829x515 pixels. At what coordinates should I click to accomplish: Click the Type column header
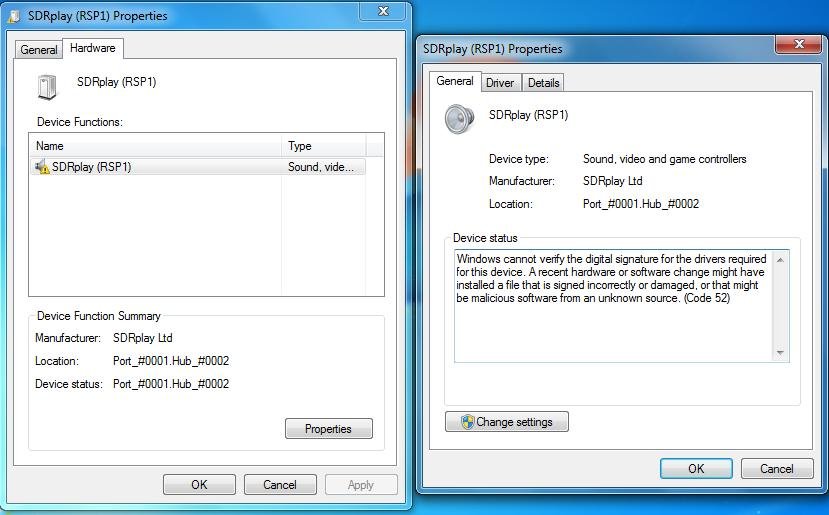pyautogui.click(x=324, y=146)
